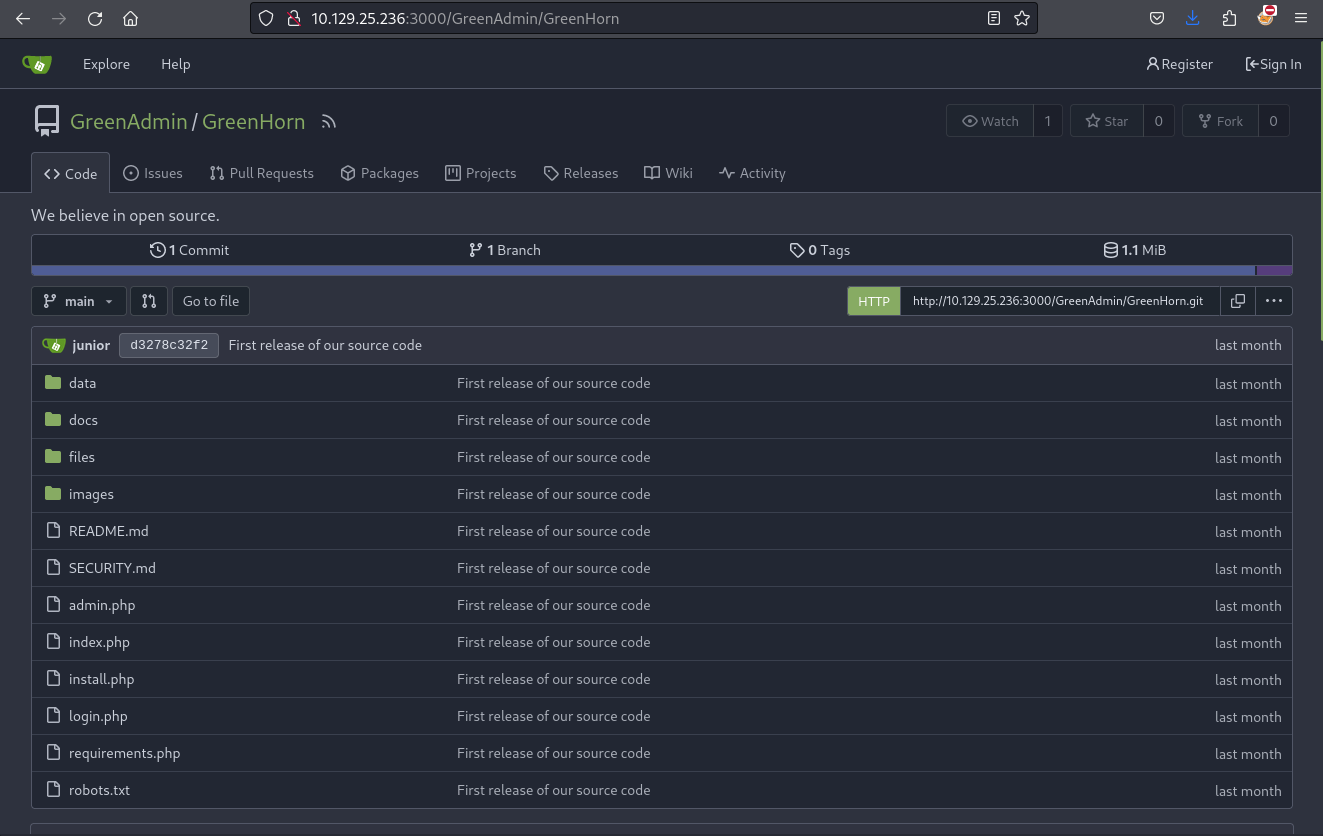This screenshot has height=836, width=1323.
Task: Click the language statistics color bar
Action: [661, 270]
